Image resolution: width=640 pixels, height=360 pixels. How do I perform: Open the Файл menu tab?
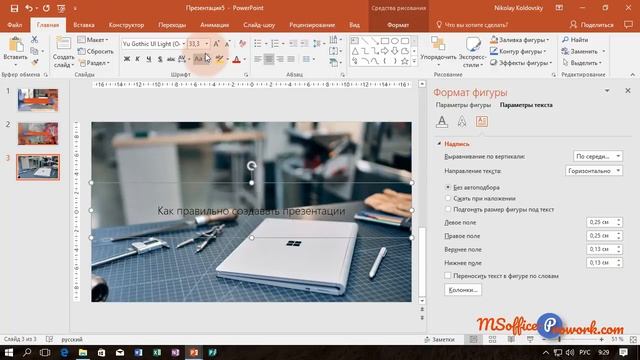pyautogui.click(x=15, y=25)
